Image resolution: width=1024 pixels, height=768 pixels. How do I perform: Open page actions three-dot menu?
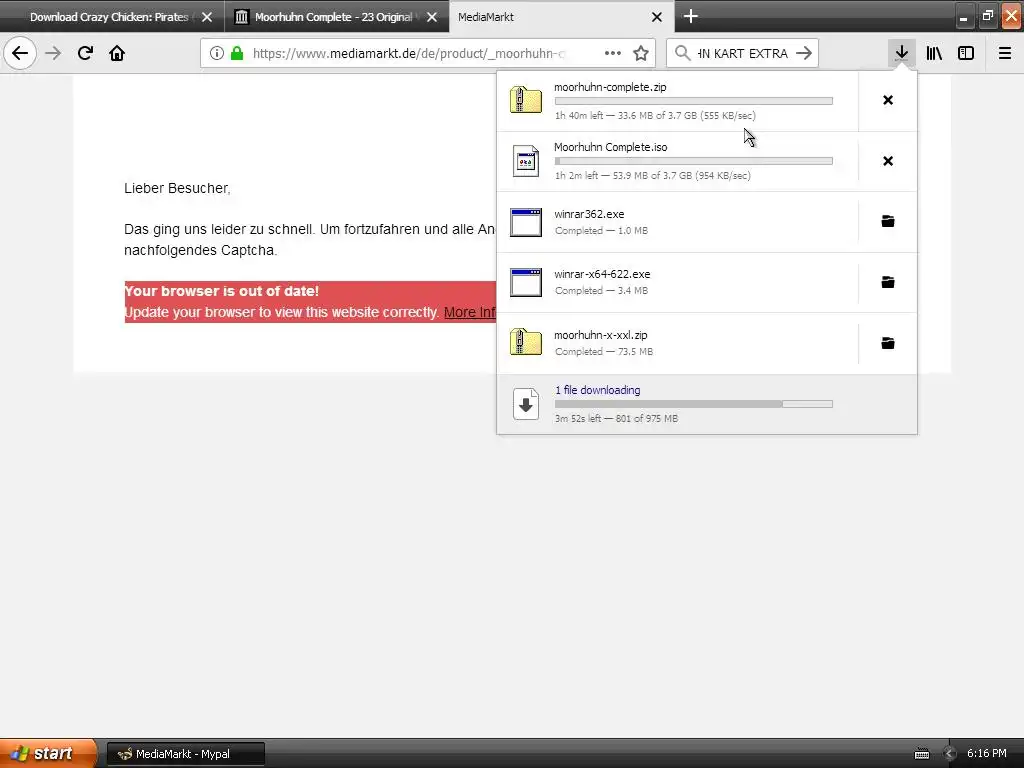[613, 53]
